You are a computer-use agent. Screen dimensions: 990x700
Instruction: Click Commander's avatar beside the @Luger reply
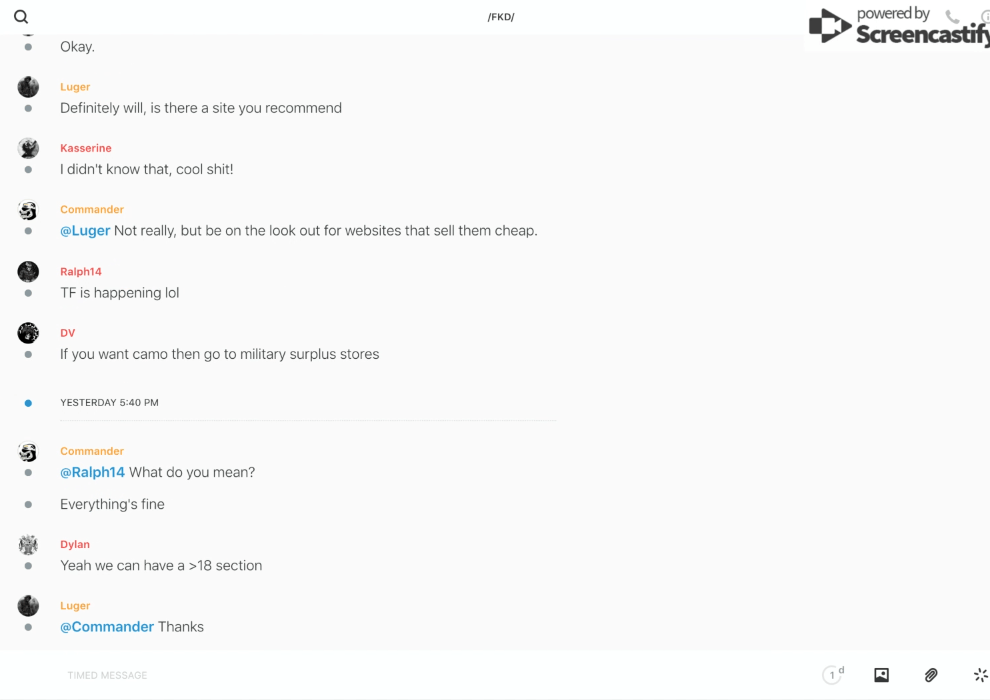[28, 210]
